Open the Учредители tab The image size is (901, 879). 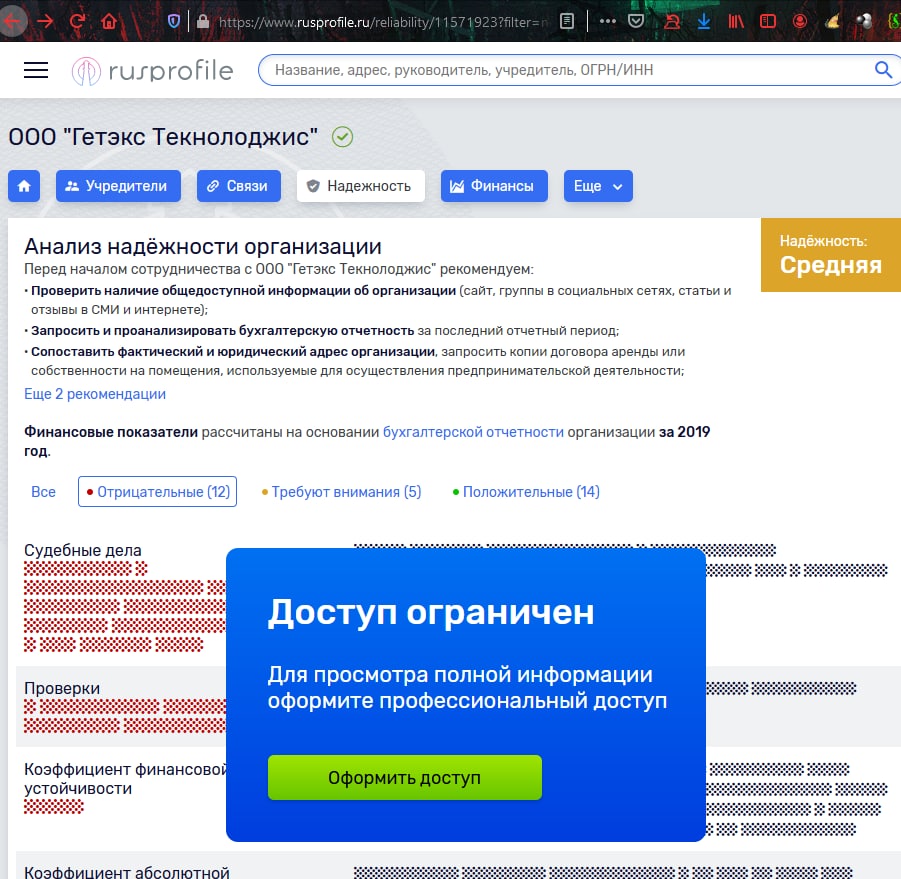[118, 186]
